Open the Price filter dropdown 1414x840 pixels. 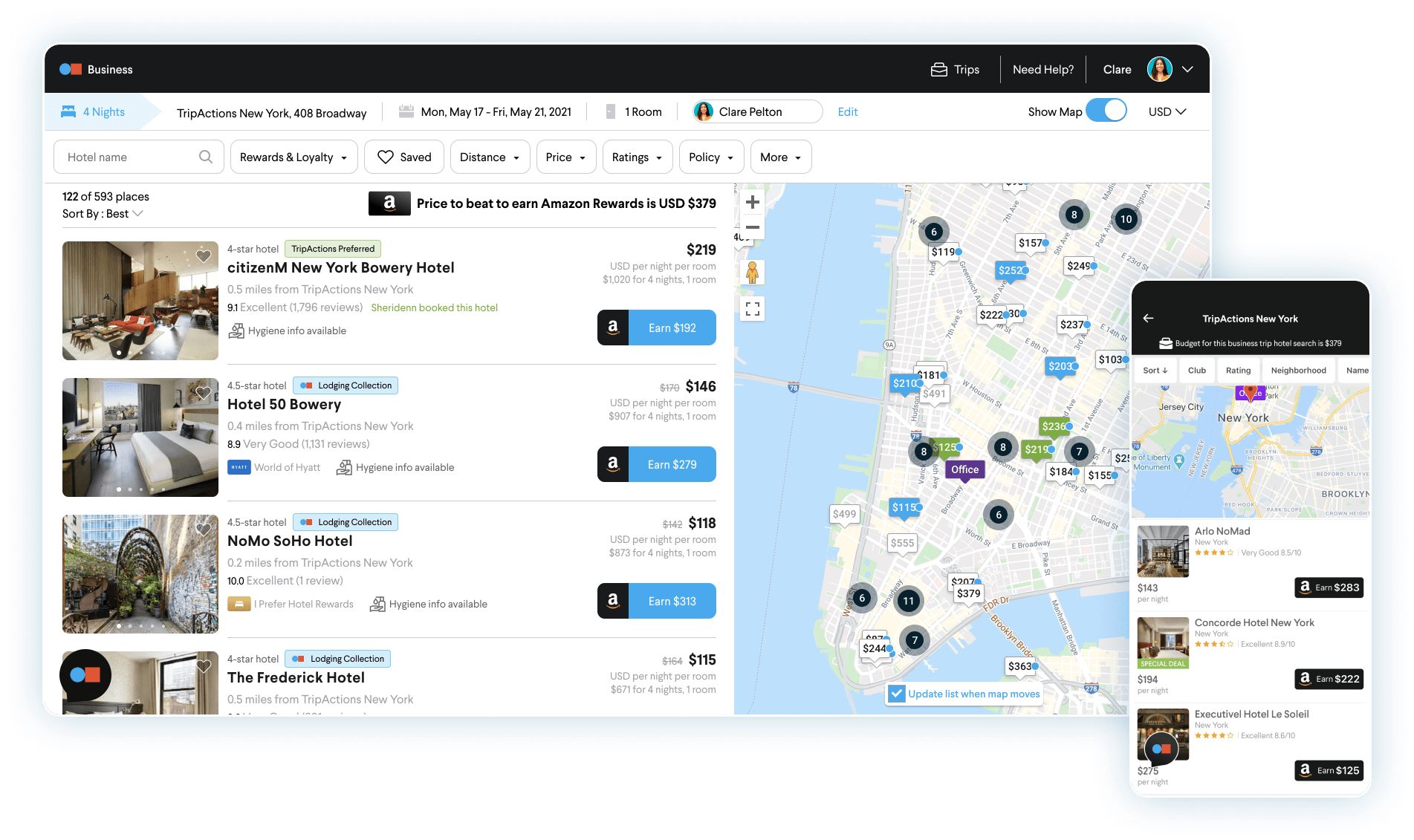565,157
